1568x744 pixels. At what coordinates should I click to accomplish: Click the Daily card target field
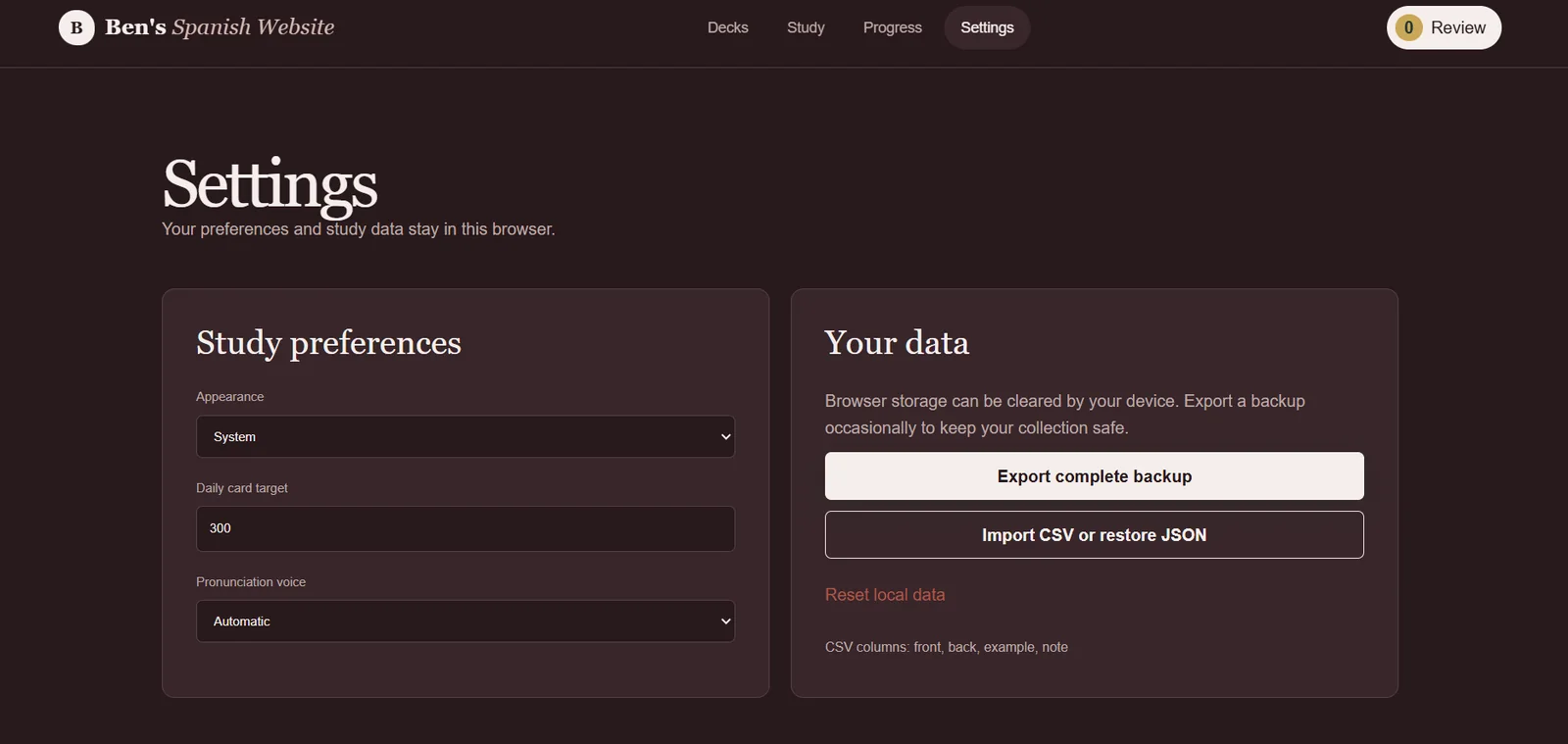pos(465,528)
